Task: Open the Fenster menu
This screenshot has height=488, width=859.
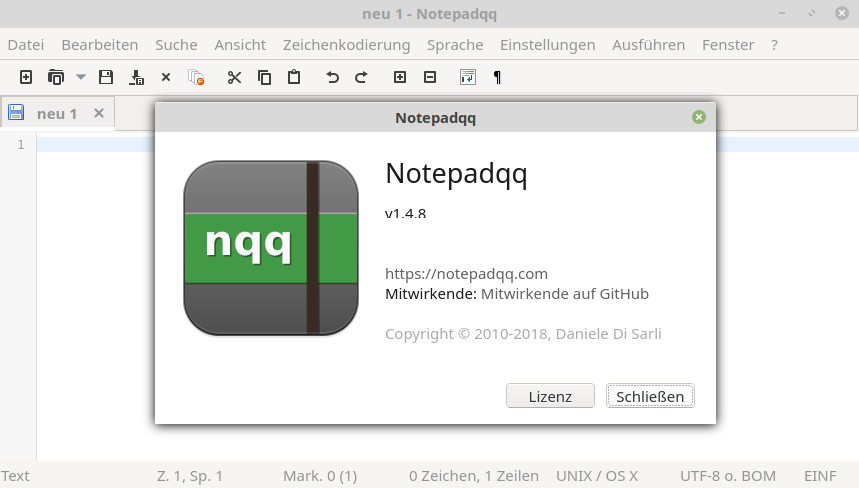Action: (x=728, y=45)
